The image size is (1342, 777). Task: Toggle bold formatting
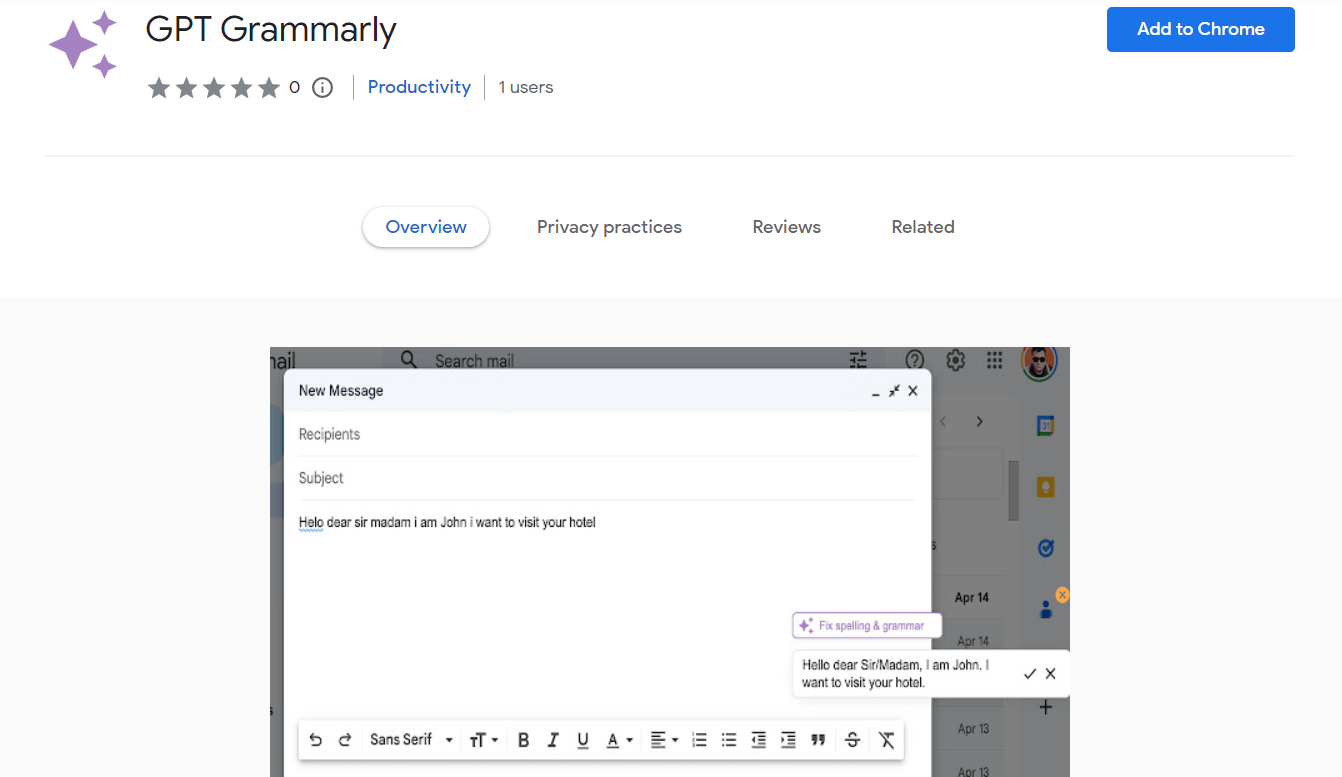coord(523,740)
